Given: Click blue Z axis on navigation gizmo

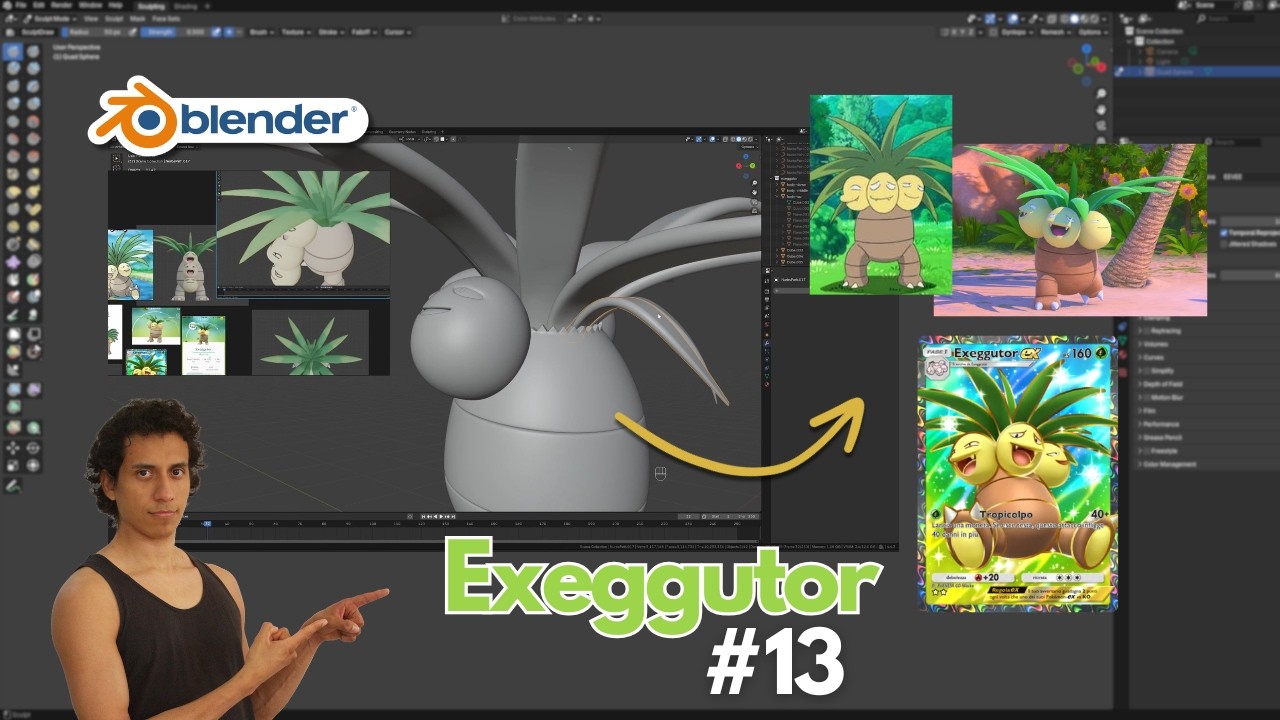Looking at the screenshot, I should click(x=1086, y=48).
